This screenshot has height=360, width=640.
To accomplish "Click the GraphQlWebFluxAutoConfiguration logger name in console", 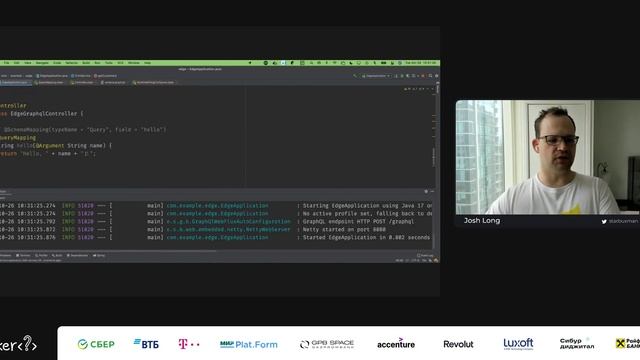I will pos(229,221).
